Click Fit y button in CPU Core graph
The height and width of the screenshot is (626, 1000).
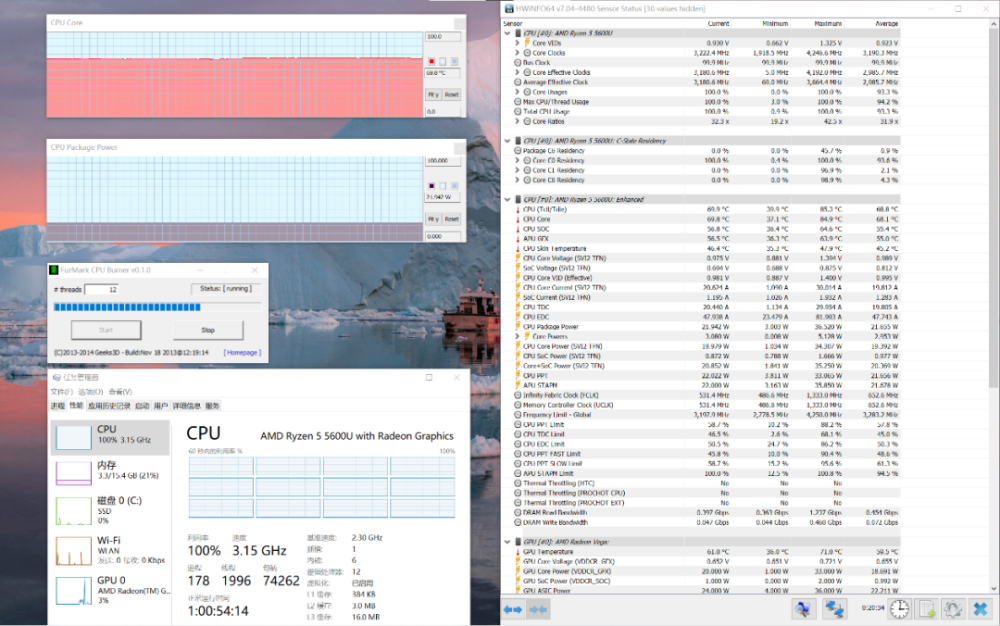point(433,94)
